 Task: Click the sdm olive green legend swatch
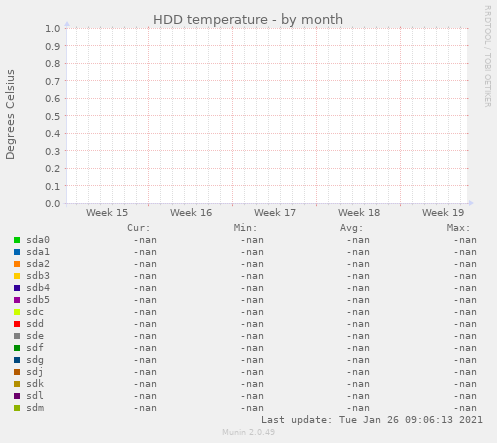pos(17,408)
